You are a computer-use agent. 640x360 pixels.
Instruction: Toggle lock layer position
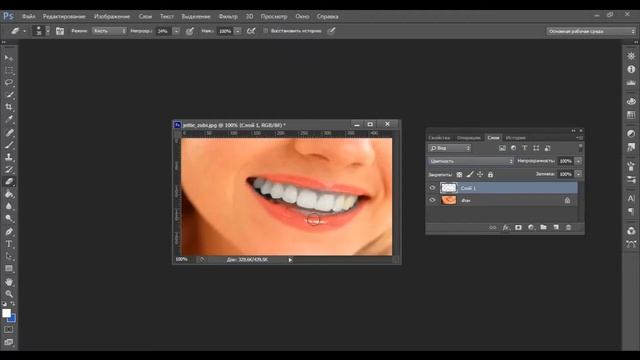[x=480, y=175]
